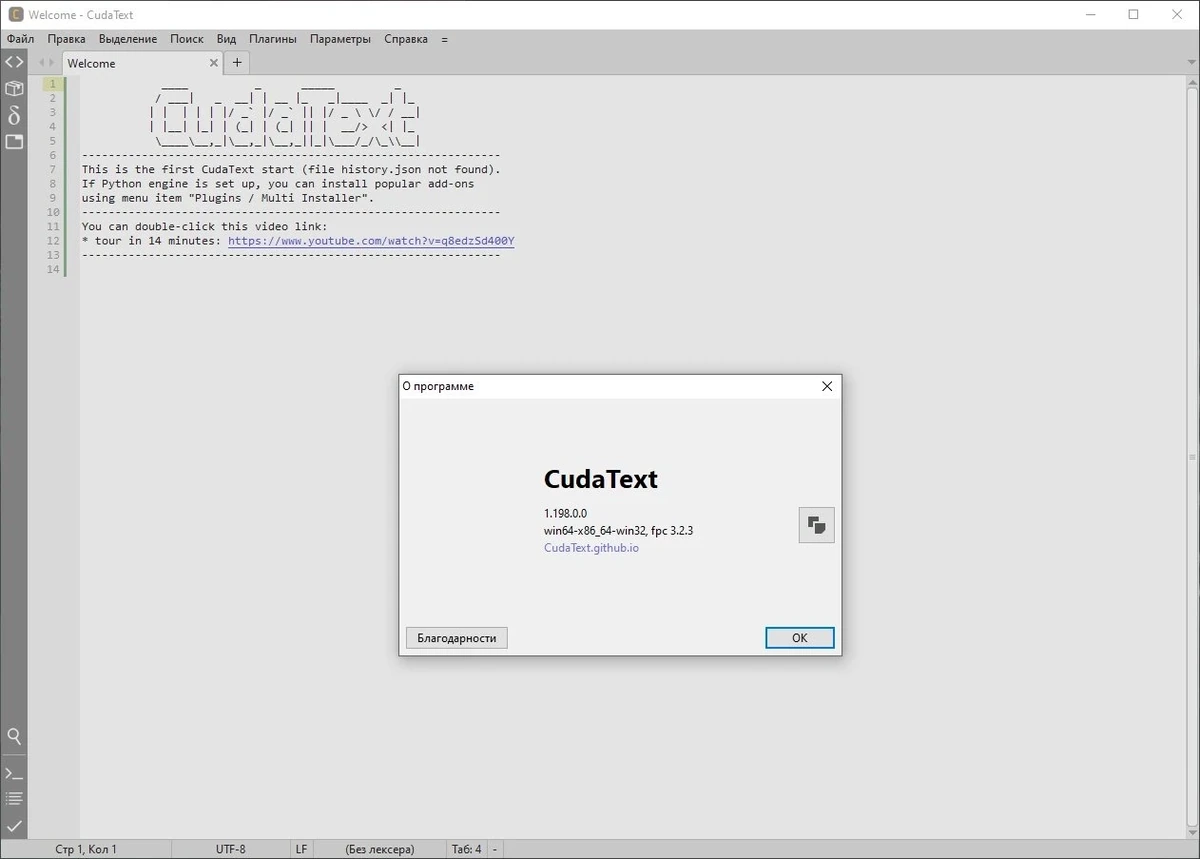This screenshot has width=1200, height=859.
Task: Open the Output lines icon in sidebar
Action: tap(14, 799)
